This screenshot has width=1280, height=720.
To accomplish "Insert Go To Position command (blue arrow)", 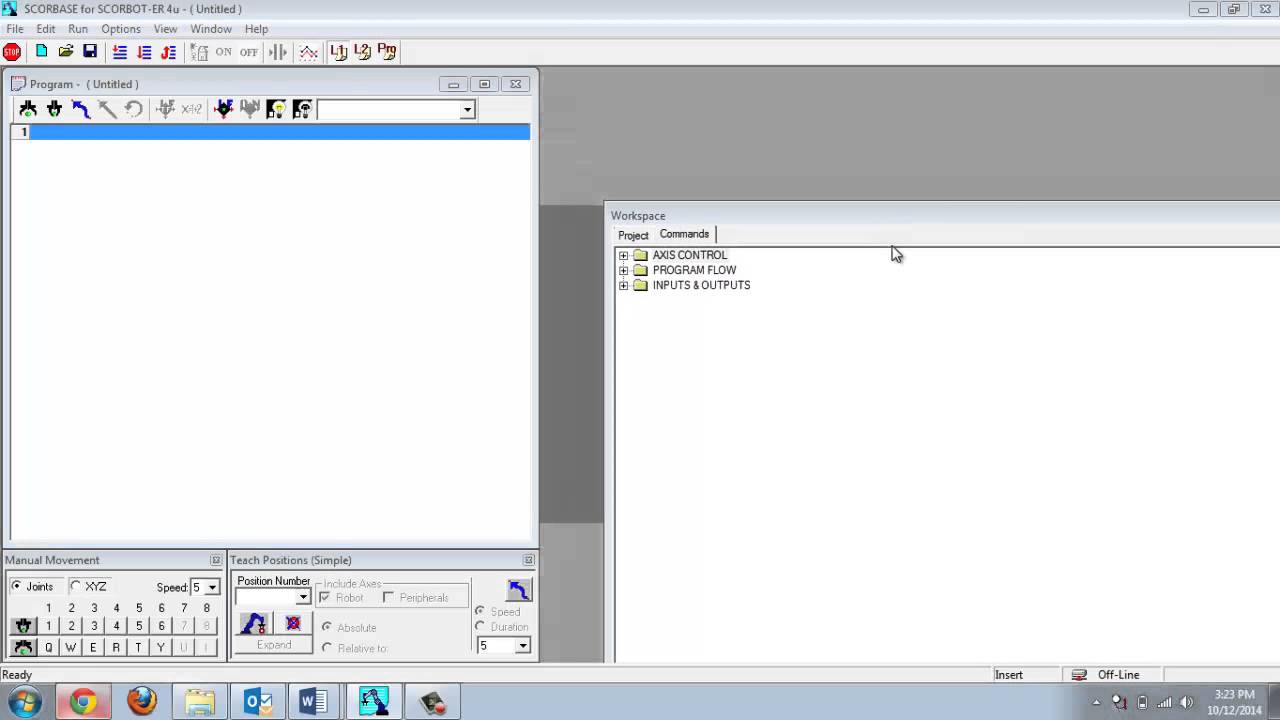I will pyautogui.click(x=81, y=109).
